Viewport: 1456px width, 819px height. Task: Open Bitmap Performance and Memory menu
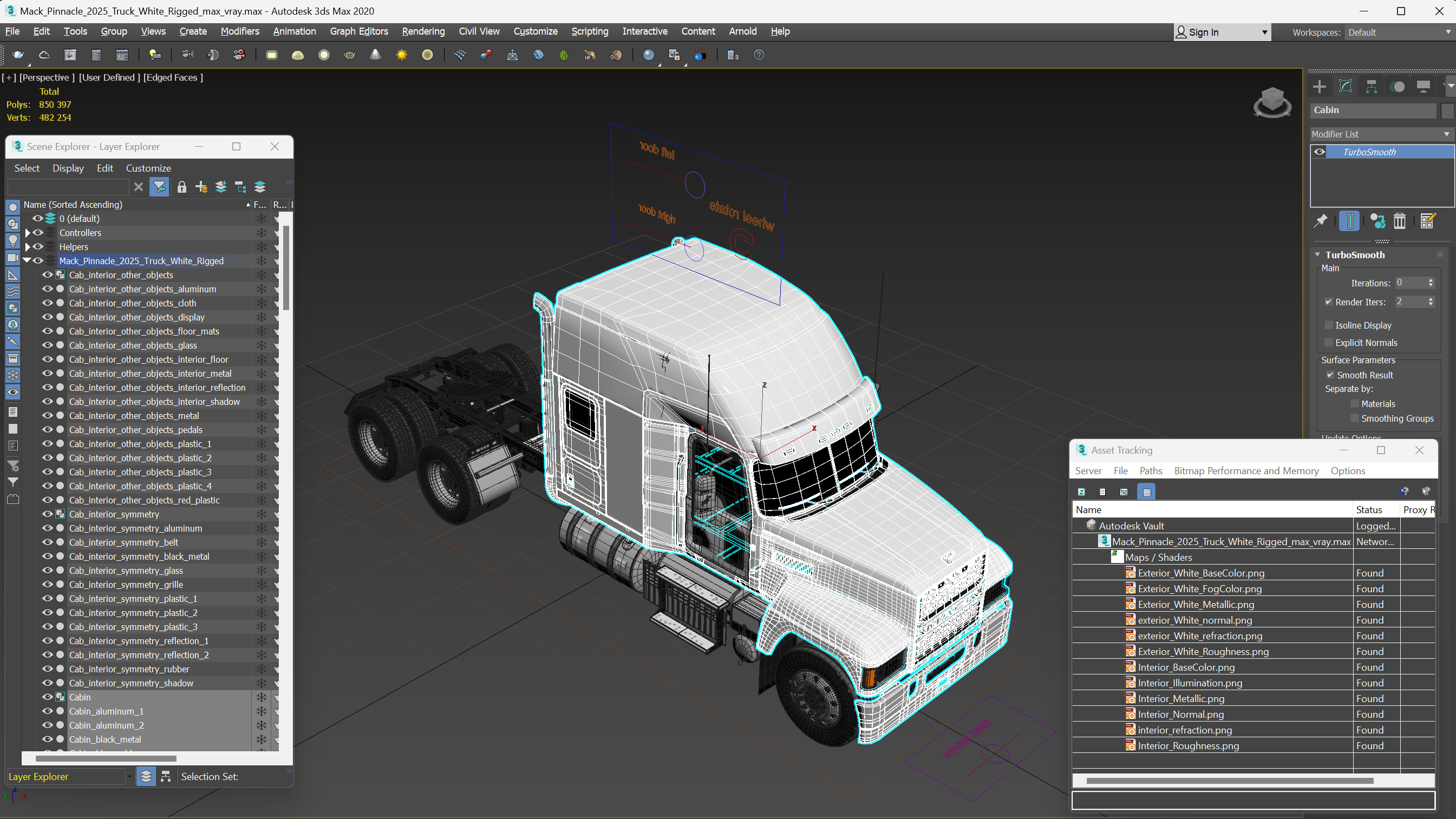point(1246,471)
